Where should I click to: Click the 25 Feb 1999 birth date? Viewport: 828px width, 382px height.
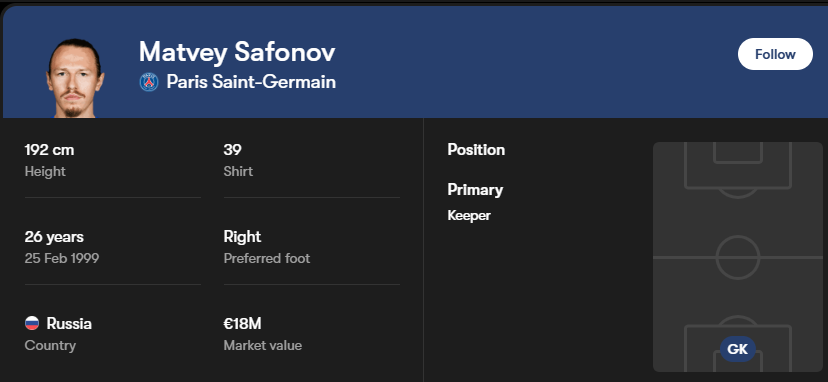62,258
